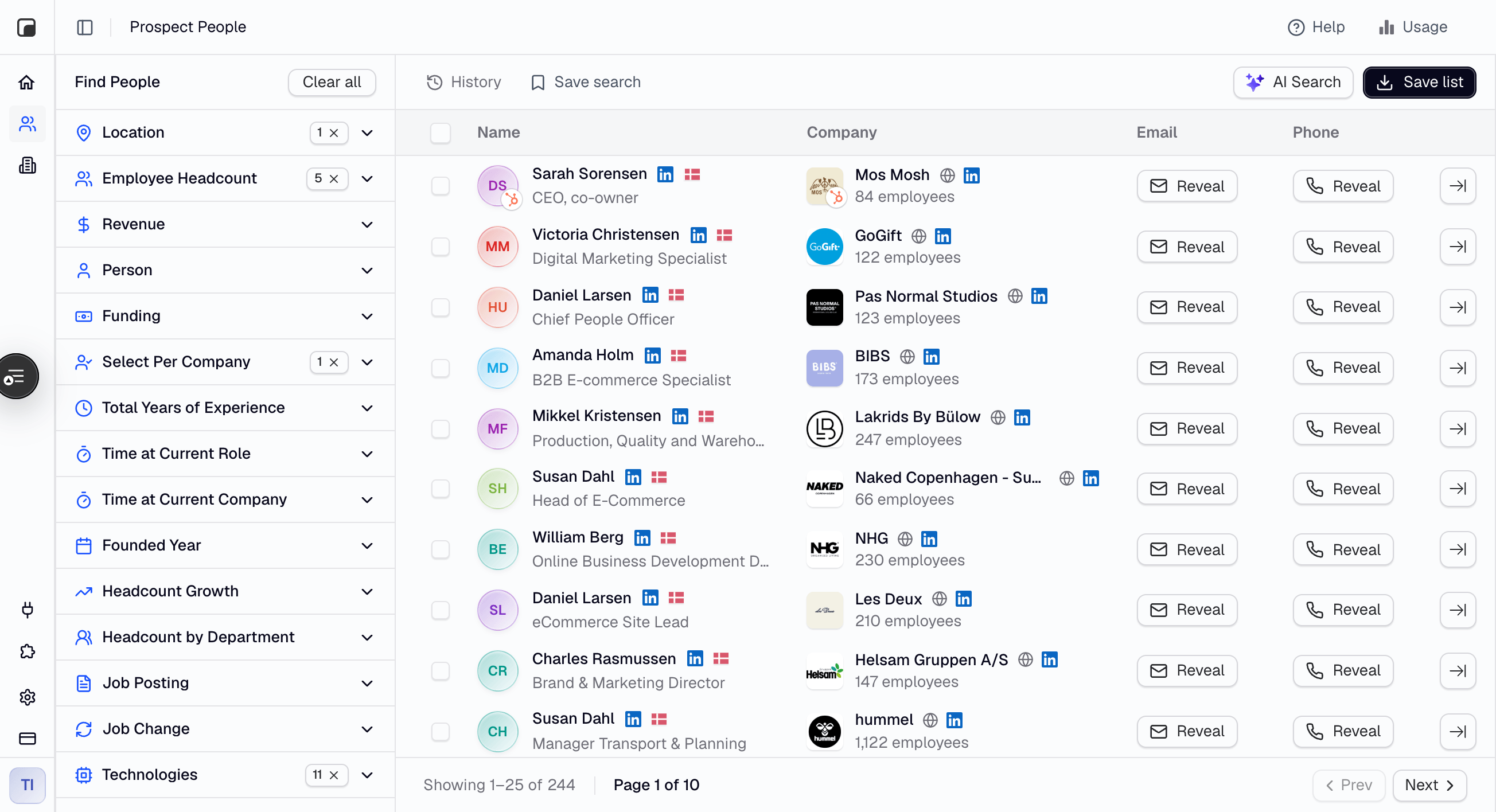
Task: Toggle the sidebar panel icon
Action: 85,28
